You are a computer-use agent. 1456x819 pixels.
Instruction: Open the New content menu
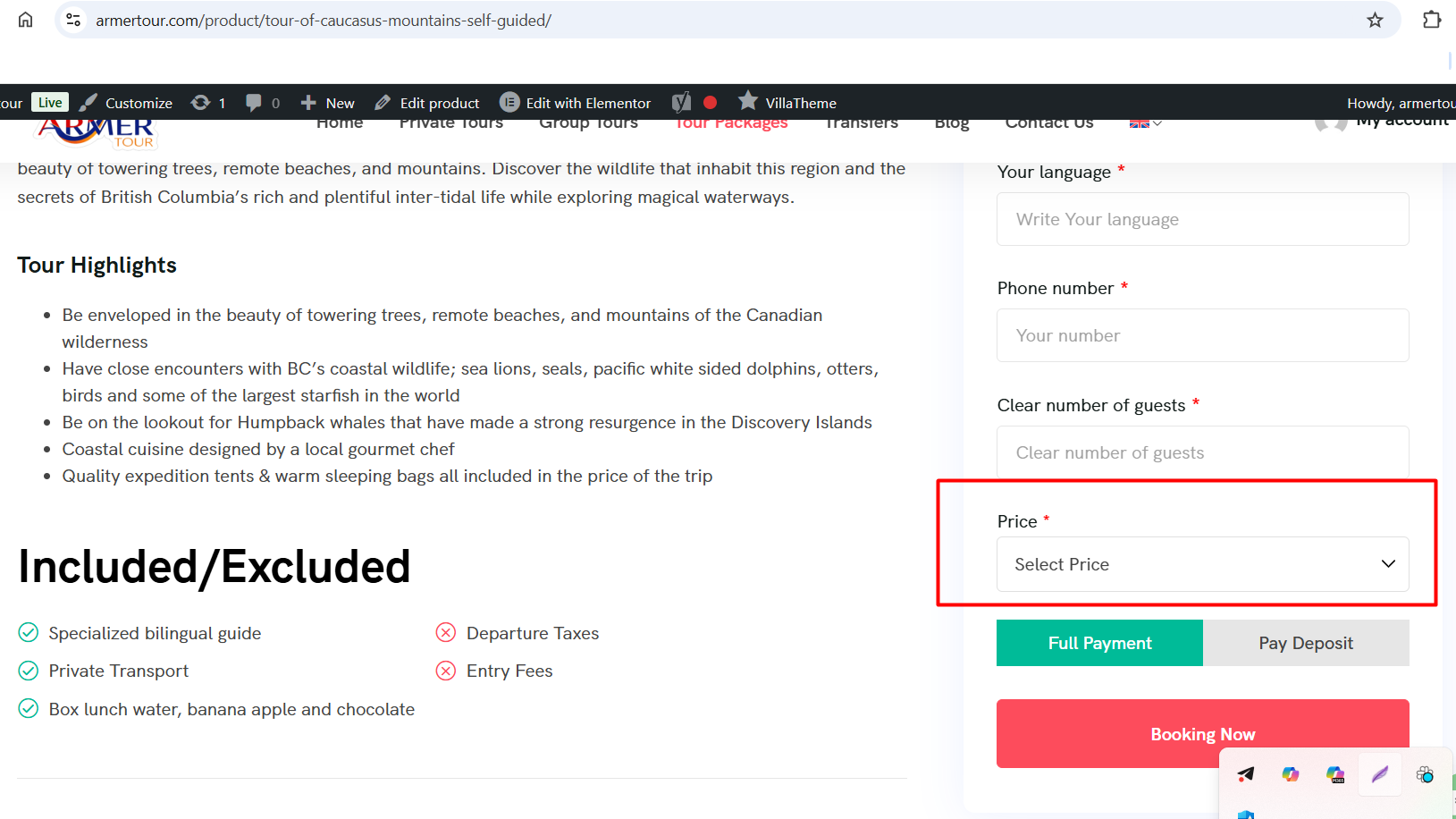[328, 103]
